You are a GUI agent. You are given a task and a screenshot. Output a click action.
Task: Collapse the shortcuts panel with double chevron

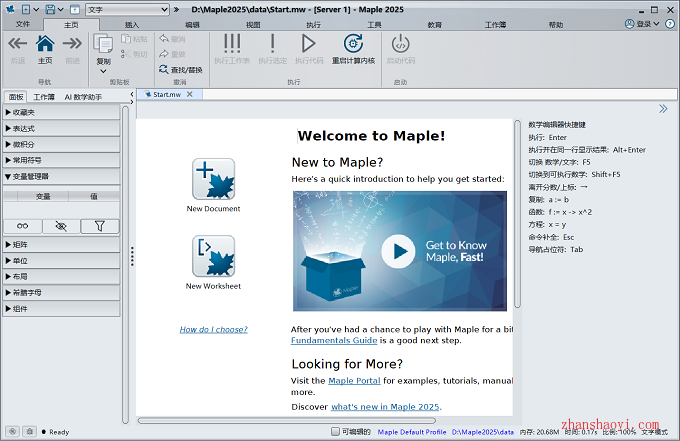point(663,108)
